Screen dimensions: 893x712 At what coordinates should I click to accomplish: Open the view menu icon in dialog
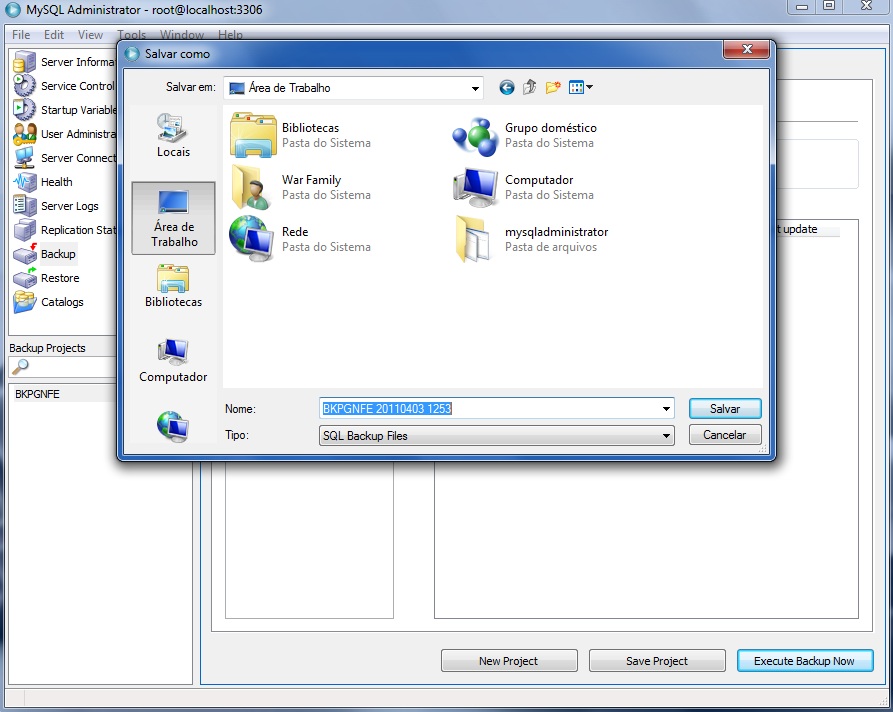coord(580,87)
